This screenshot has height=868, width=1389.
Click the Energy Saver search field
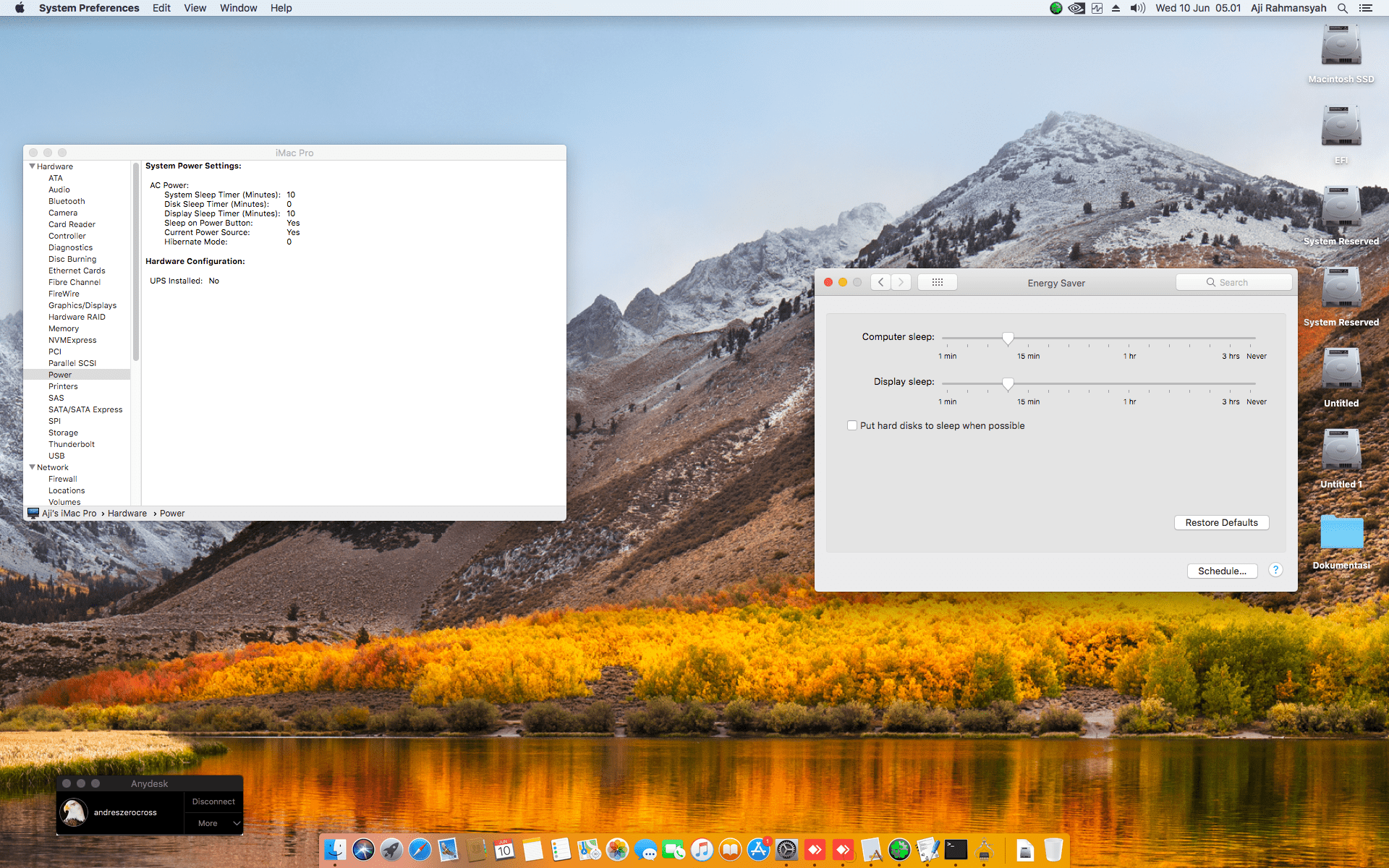[1233, 282]
